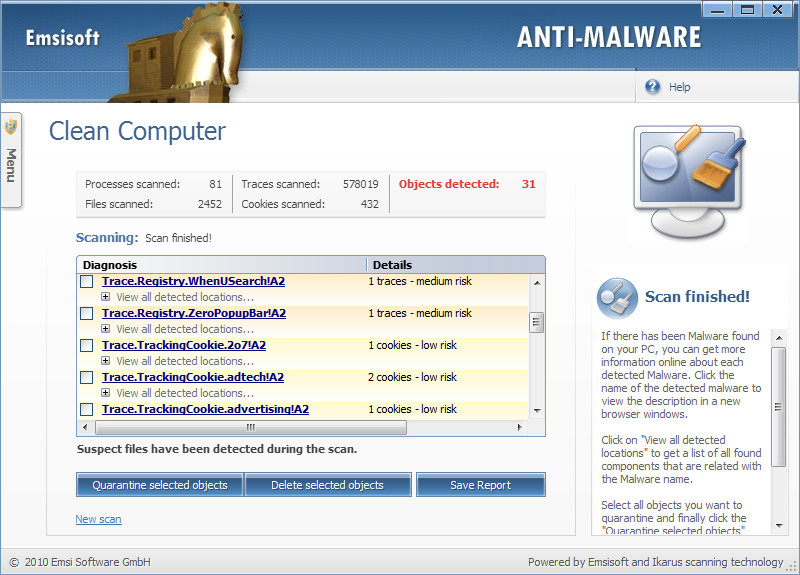Maximize the Anti-Malware window

[x=747, y=10]
